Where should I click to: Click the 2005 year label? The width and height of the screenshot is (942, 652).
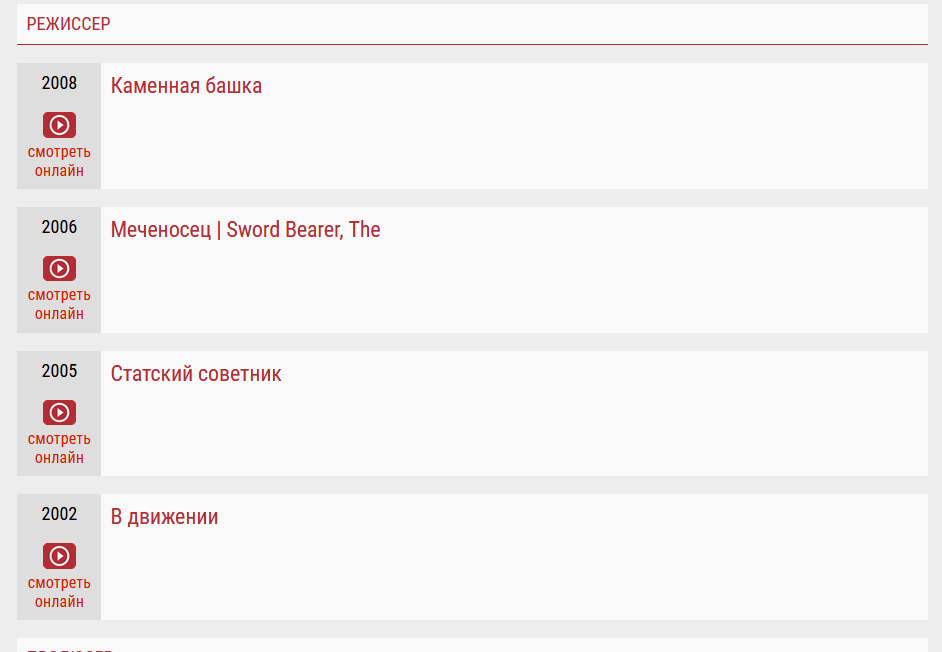pyautogui.click(x=59, y=371)
